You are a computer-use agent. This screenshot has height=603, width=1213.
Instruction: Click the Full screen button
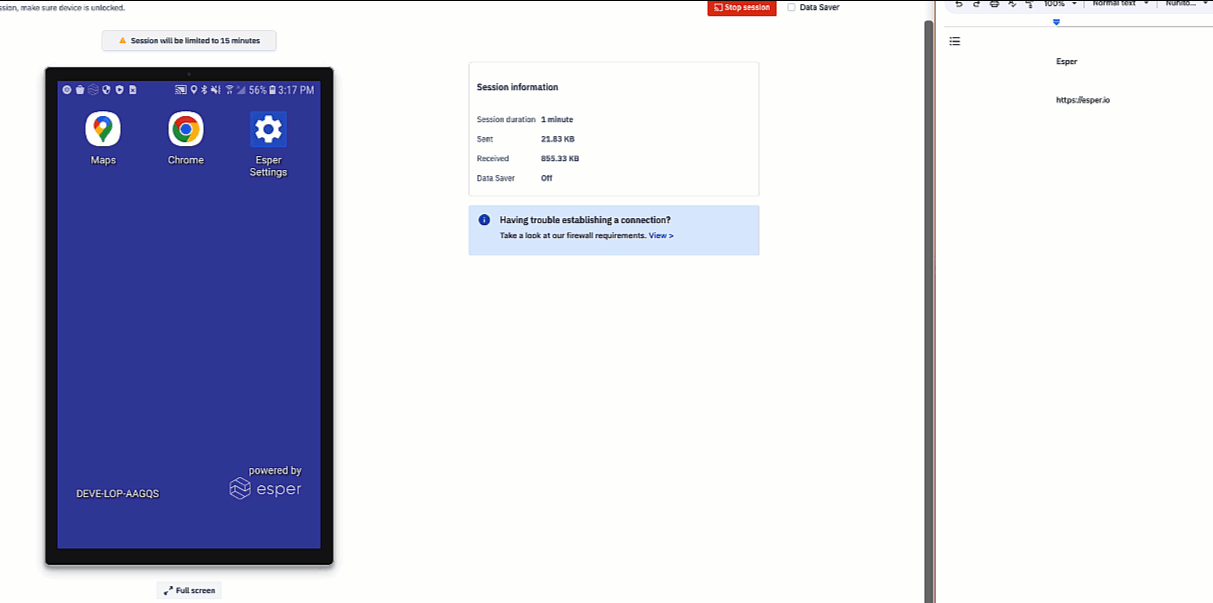(189, 590)
